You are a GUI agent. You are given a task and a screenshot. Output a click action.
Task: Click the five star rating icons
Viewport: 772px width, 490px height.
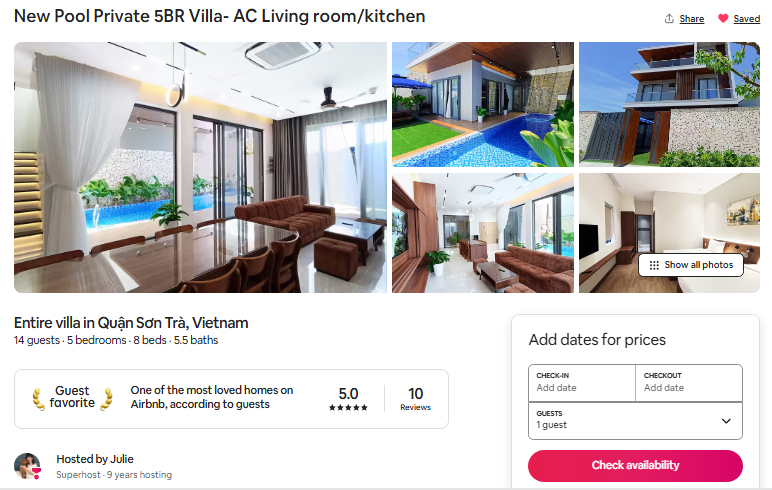tap(348, 408)
